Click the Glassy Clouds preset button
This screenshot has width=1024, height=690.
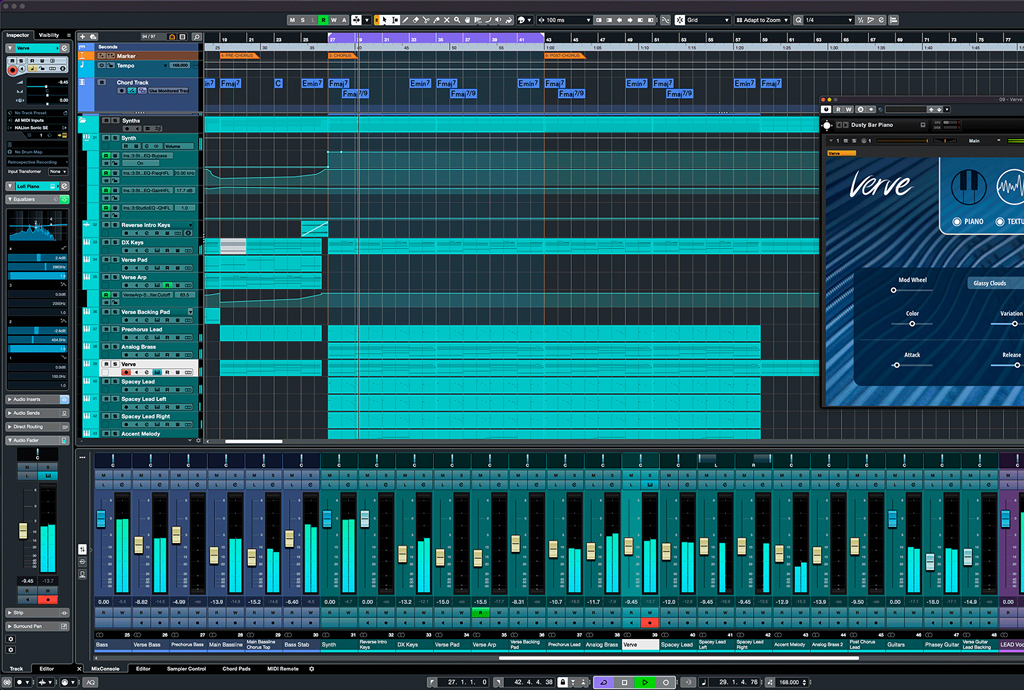pyautogui.click(x=990, y=283)
